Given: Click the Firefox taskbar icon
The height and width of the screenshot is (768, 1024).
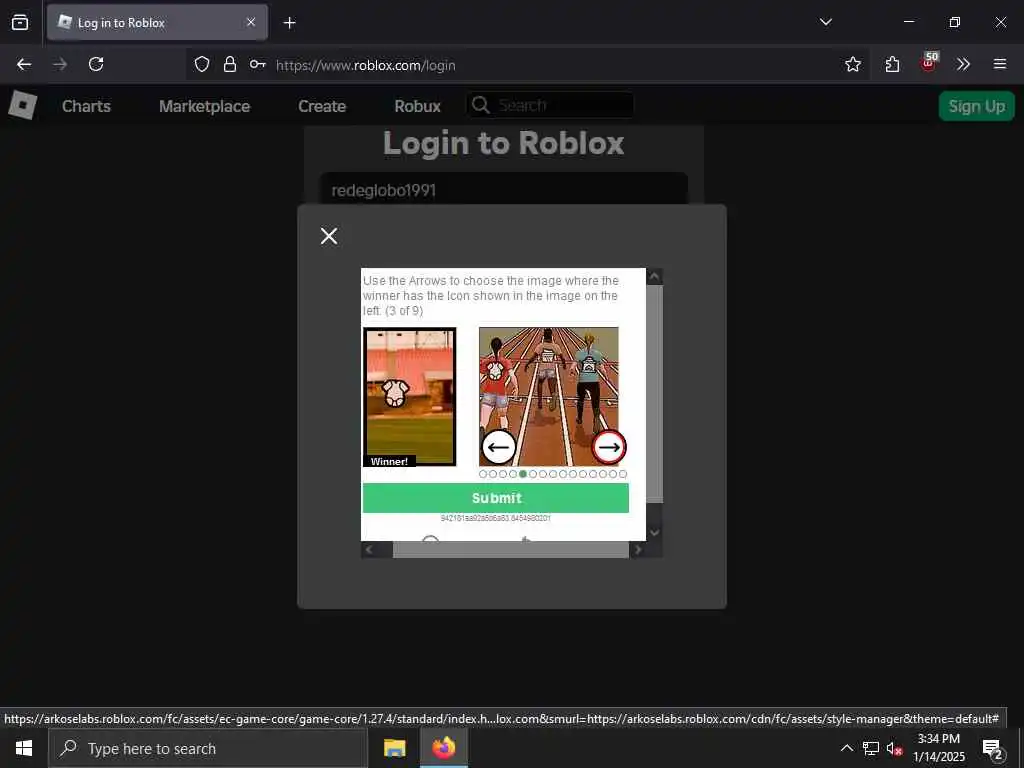Looking at the screenshot, I should [x=443, y=748].
